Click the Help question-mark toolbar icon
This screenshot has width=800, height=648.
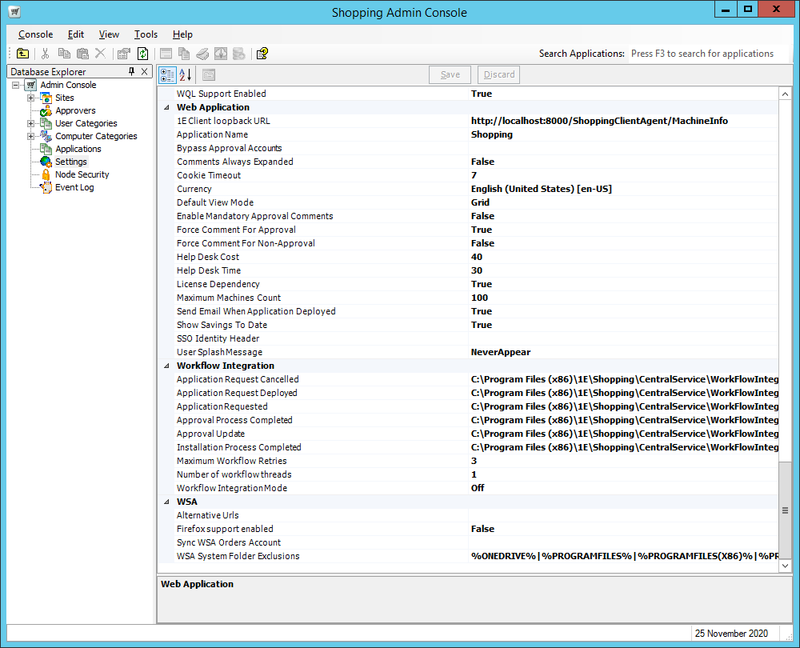[262, 54]
